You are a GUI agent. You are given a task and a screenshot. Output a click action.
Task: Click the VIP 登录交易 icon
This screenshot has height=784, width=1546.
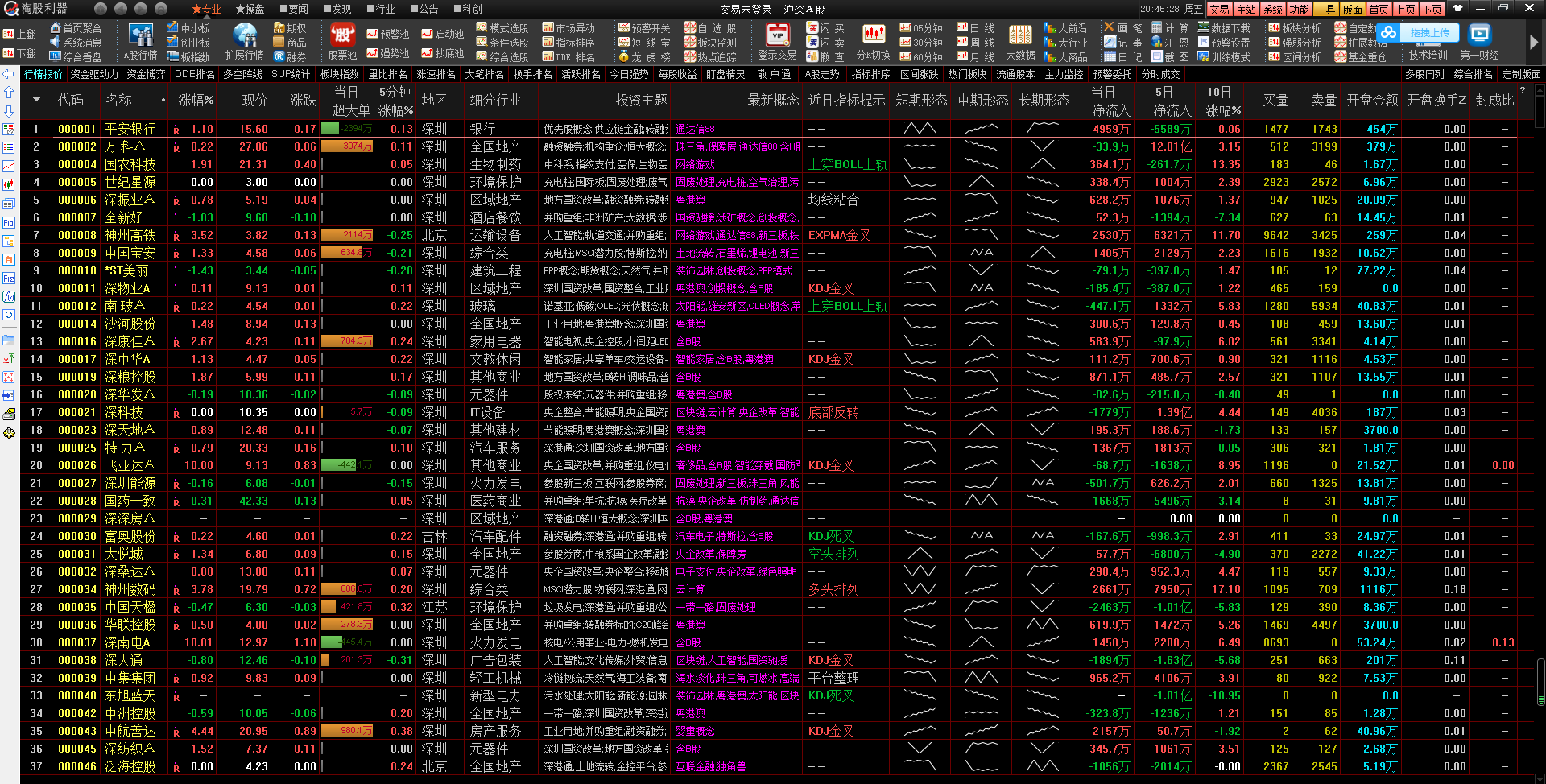click(x=777, y=42)
